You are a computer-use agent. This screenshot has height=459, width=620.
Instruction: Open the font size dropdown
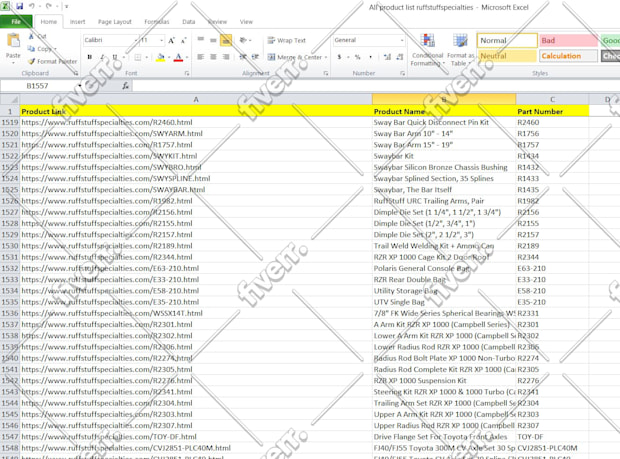point(161,40)
